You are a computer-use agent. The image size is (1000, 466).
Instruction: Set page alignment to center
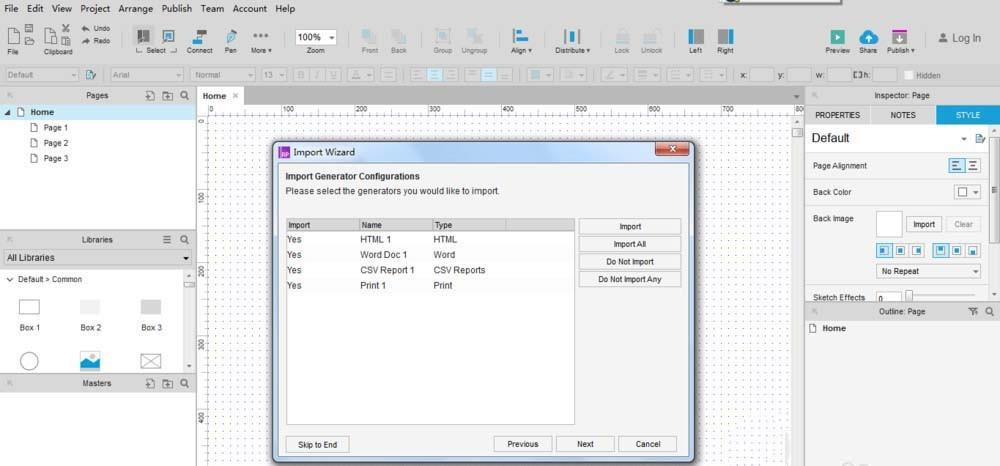tap(973, 166)
